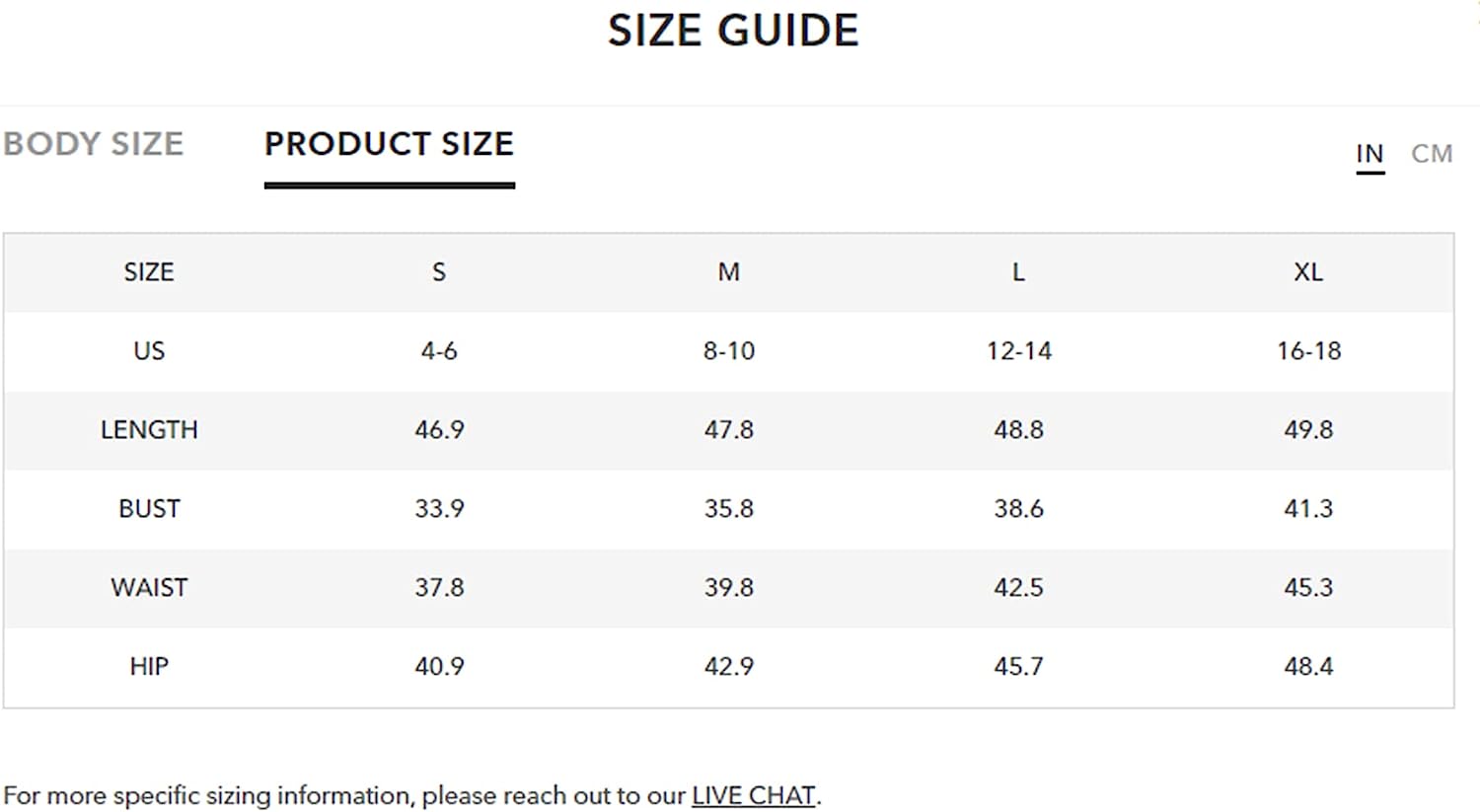Screen dimensions: 1480x812
Task: Open the LIVE CHAT link
Action: click(754, 795)
